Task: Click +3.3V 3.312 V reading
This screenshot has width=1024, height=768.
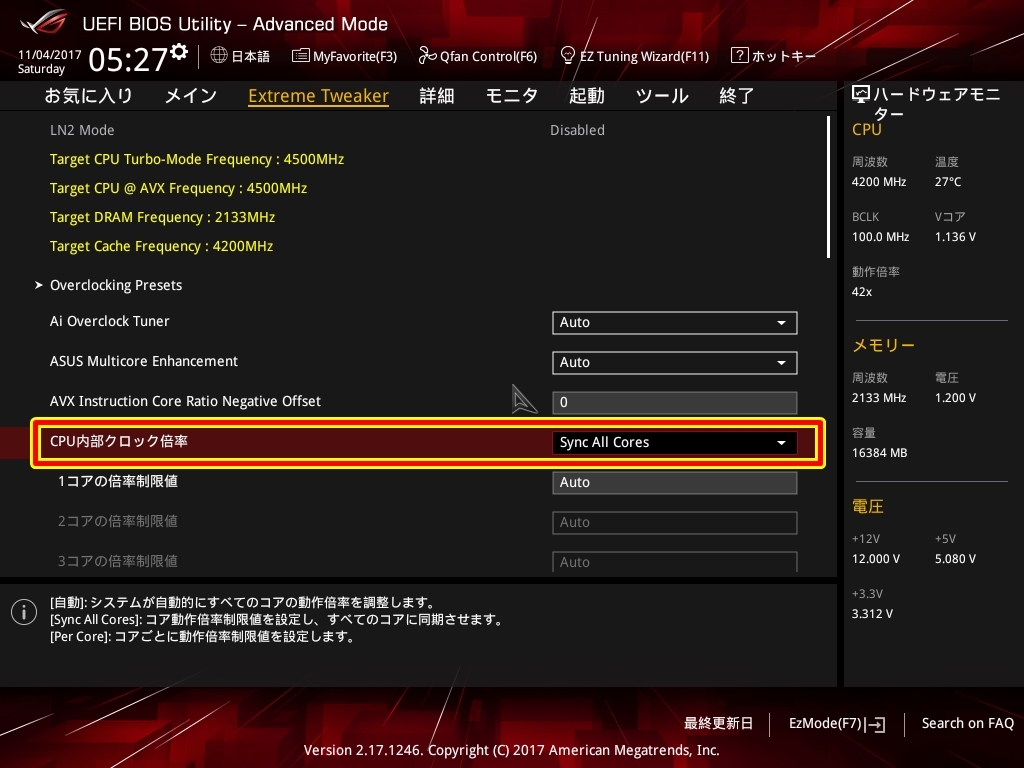Action: (872, 614)
